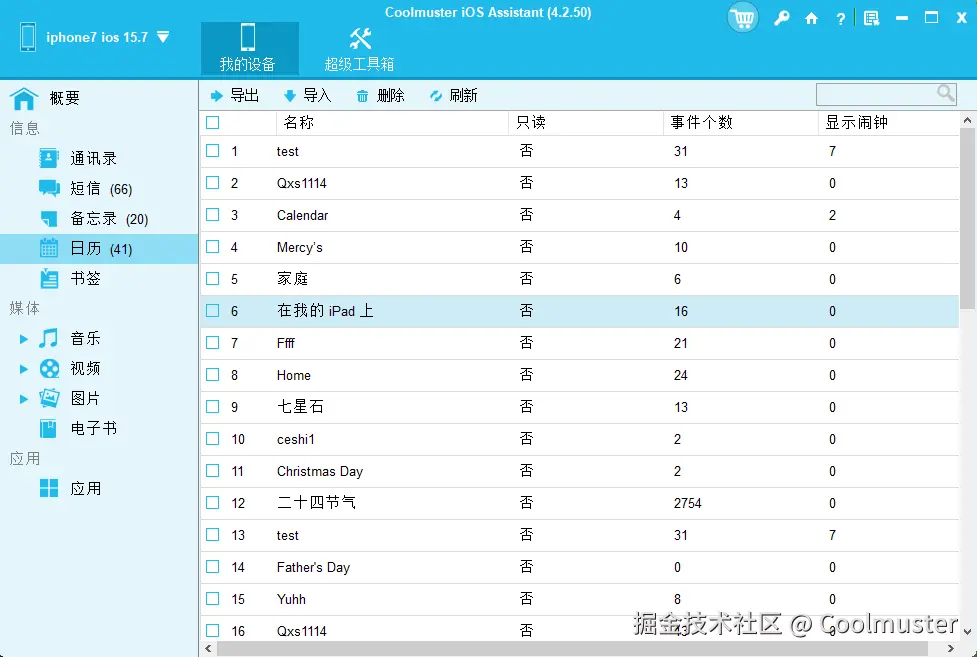This screenshot has height=657, width=977.
Task: Open the shopping cart purchase icon
Action: pyautogui.click(x=743, y=18)
